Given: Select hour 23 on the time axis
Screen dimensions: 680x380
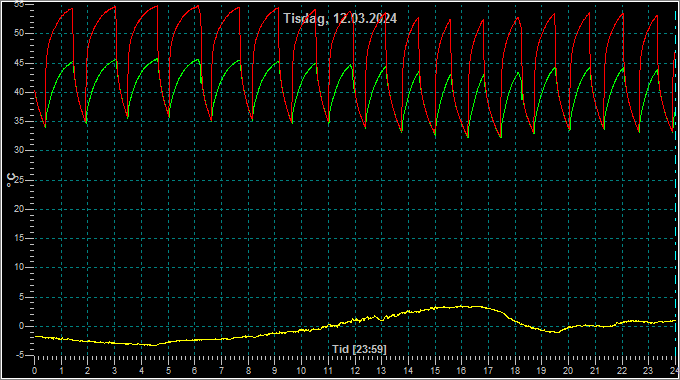Looking at the screenshot, I should click(648, 371).
